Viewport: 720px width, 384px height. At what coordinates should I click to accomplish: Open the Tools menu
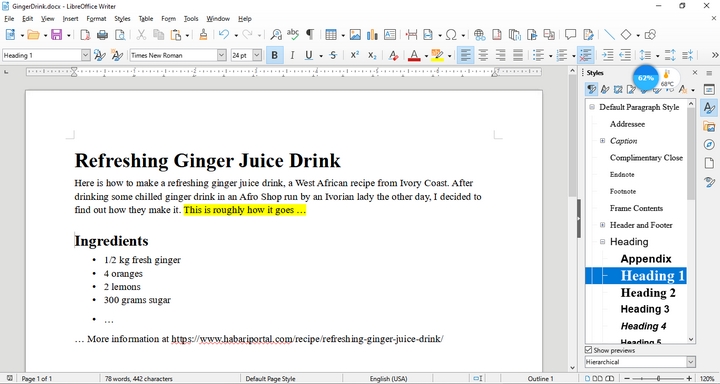point(191,19)
